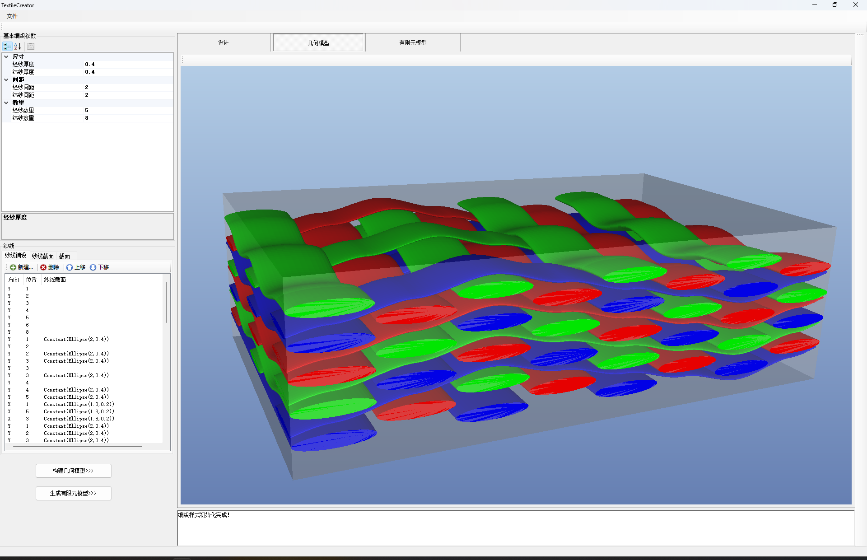Open the 文件 menu

coord(11,16)
